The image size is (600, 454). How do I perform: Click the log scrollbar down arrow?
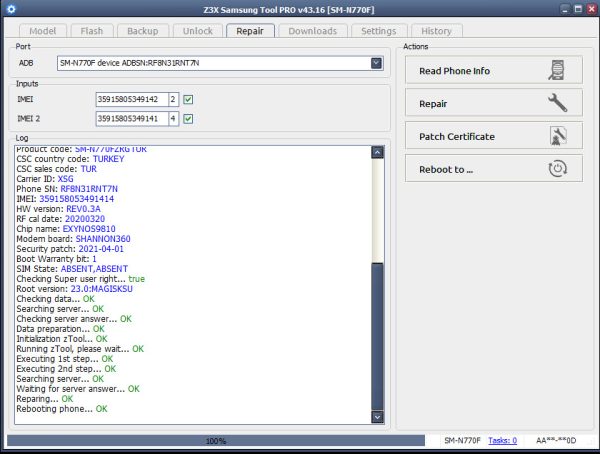pos(377,417)
